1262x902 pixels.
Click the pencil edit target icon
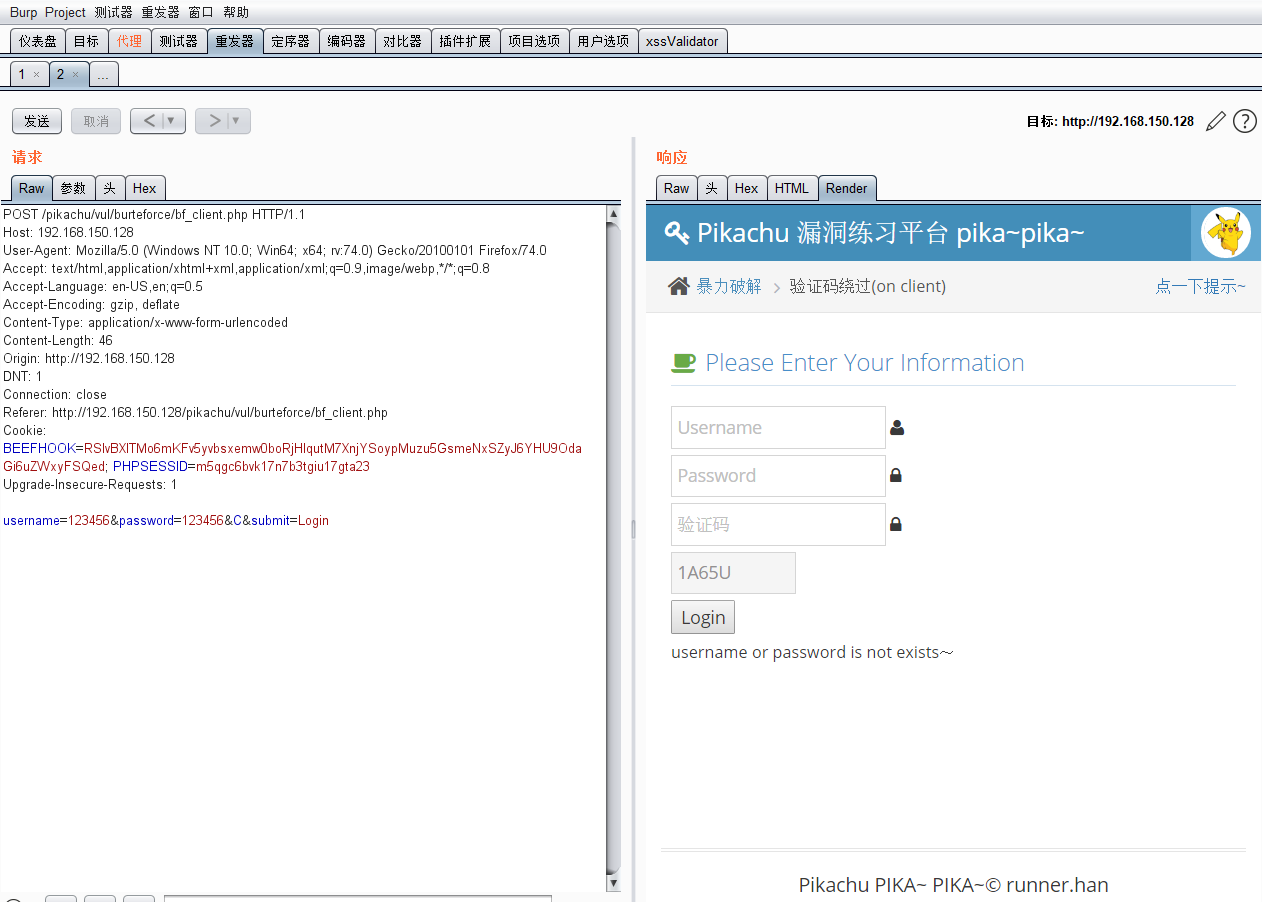(1215, 121)
